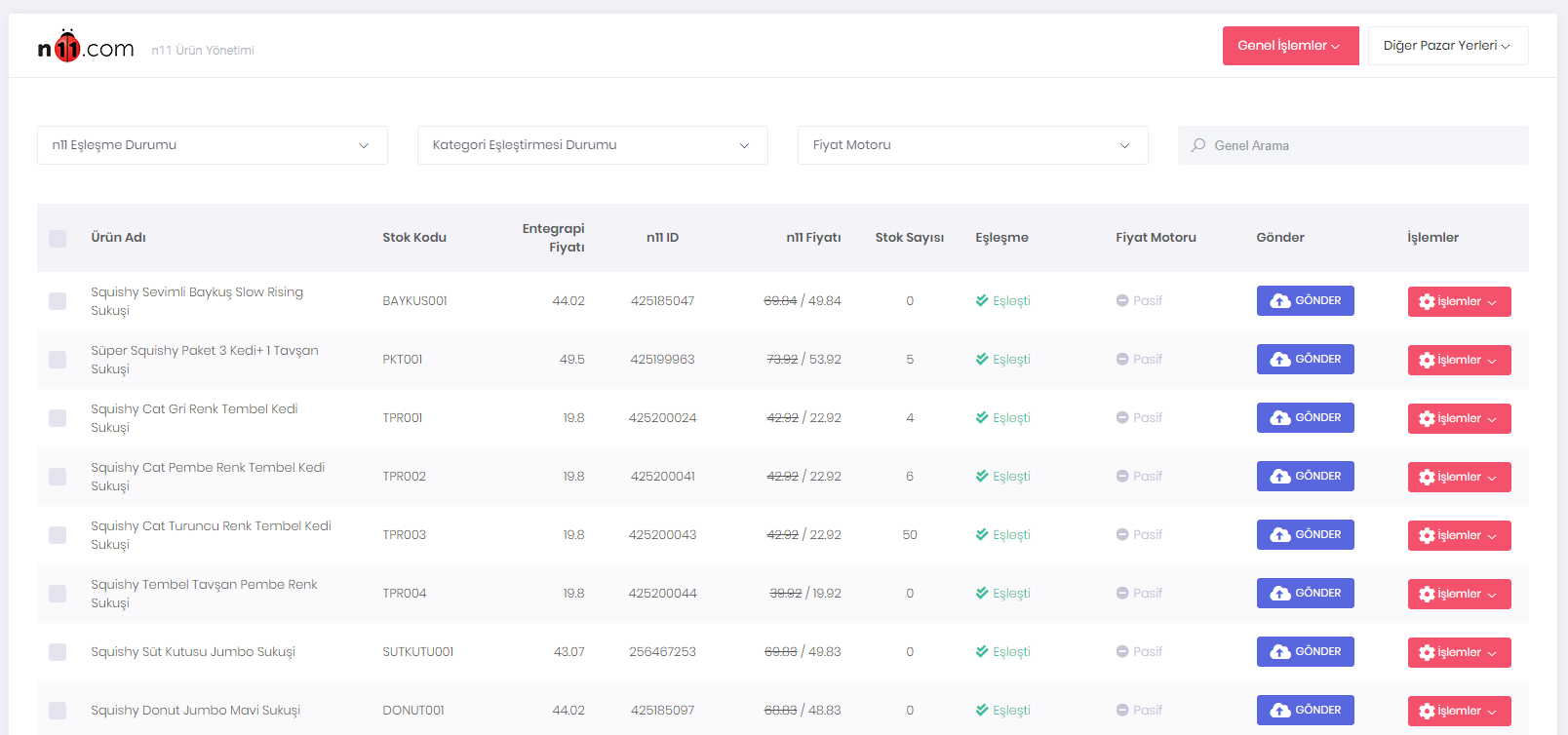Expand the Kategori Eşleştirmesi Durumu filter
Screen dimensions: 1568x735
coord(592,145)
